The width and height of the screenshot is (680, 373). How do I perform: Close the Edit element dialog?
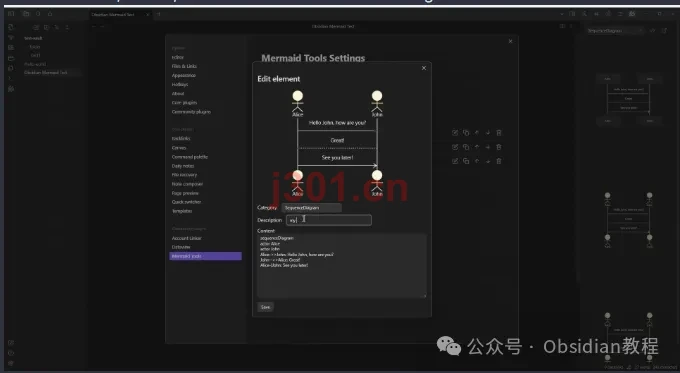click(x=424, y=68)
